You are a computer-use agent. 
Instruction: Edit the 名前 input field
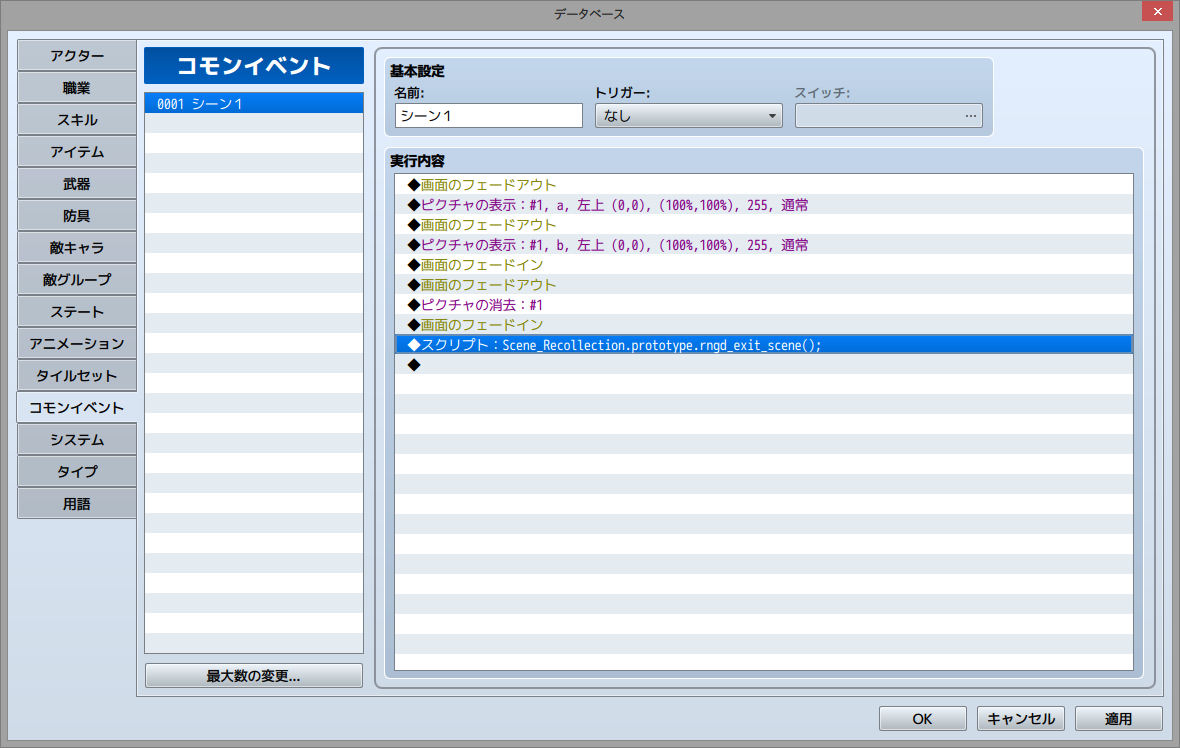pos(488,116)
